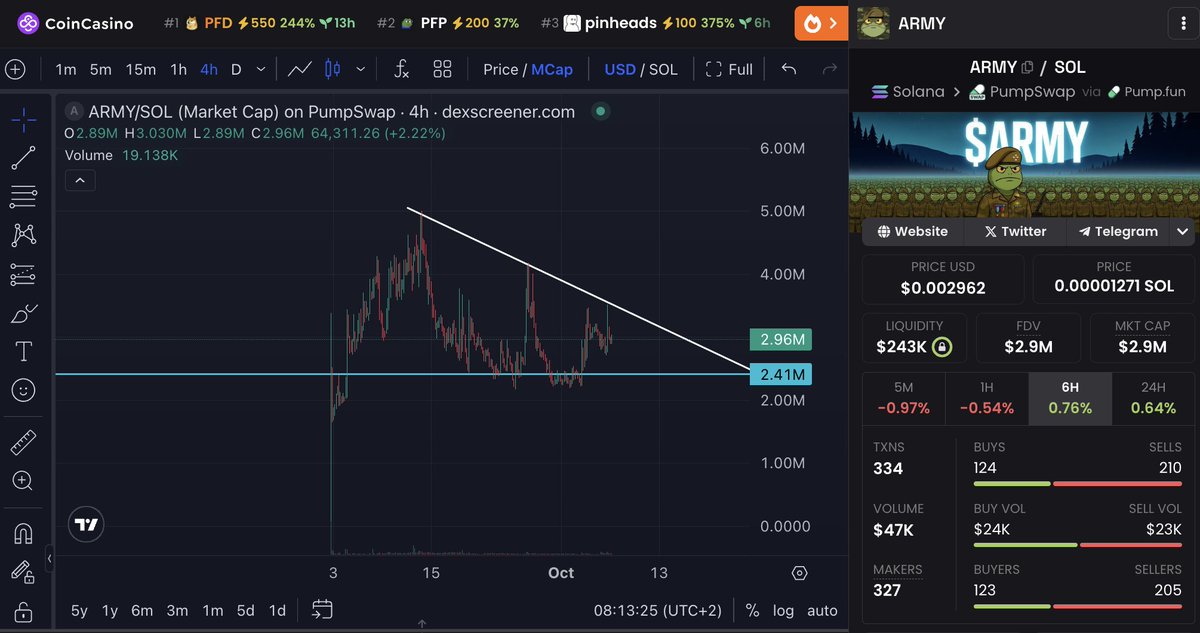Switch chart interval to D

[236, 69]
